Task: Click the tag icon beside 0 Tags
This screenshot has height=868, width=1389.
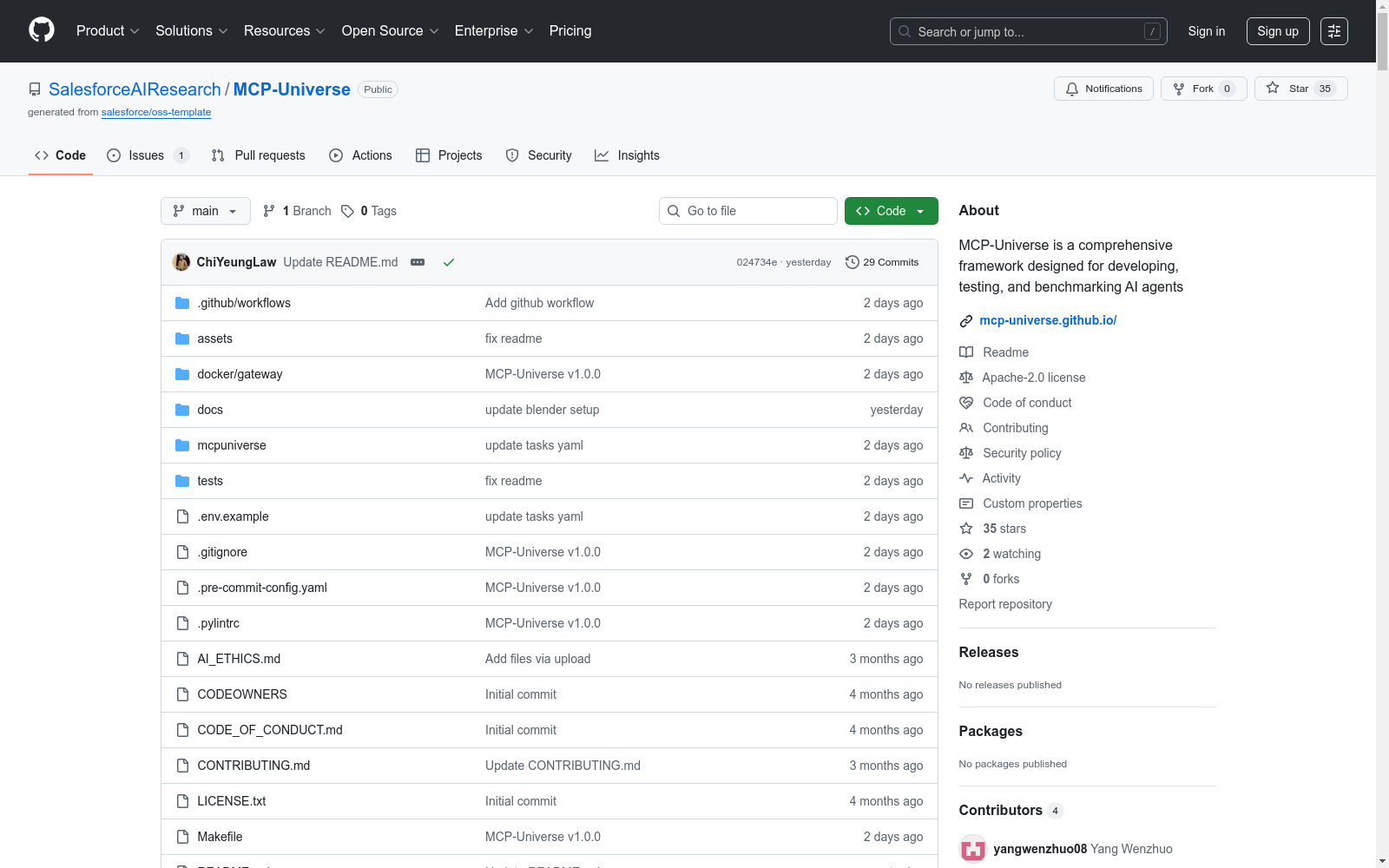Action: tap(347, 211)
